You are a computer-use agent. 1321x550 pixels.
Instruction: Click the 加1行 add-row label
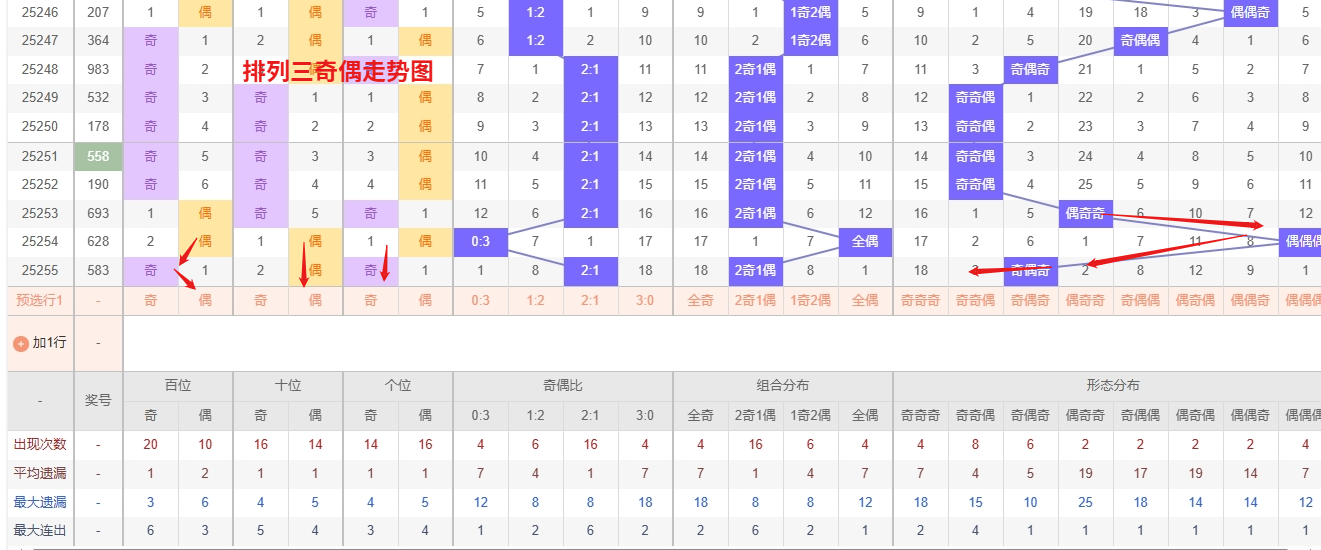click(x=49, y=343)
